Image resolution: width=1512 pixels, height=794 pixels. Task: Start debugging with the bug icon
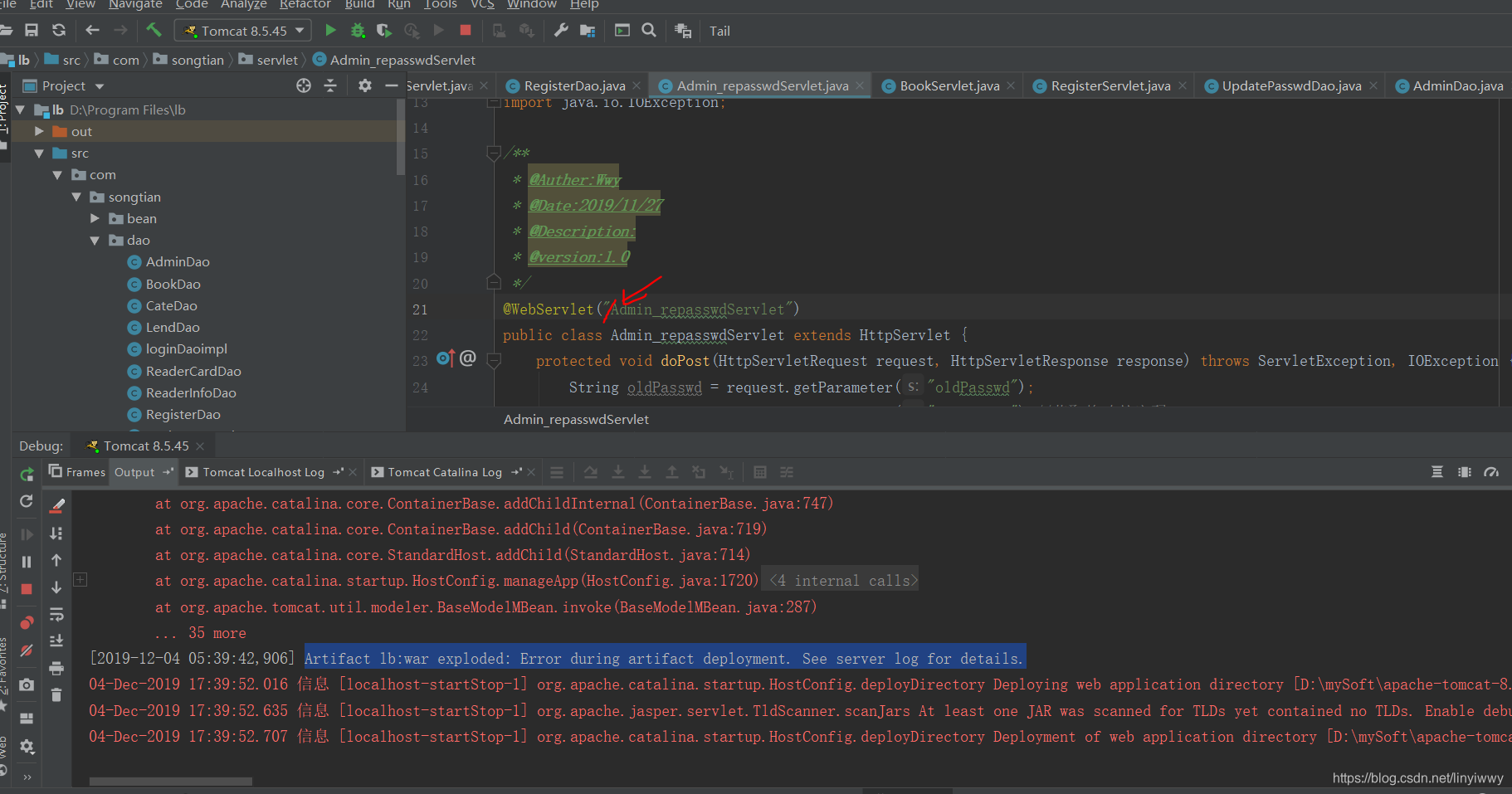click(358, 31)
